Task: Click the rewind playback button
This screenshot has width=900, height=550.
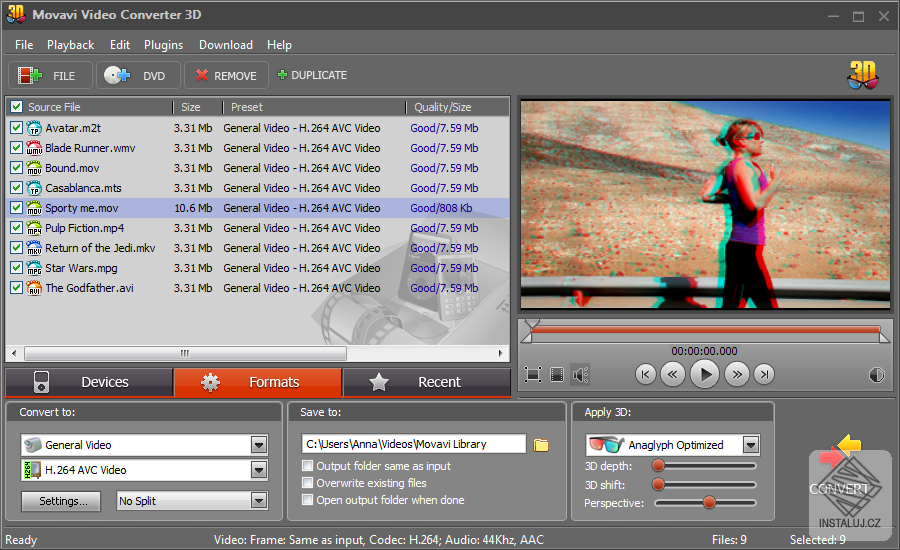Action: tap(672, 375)
